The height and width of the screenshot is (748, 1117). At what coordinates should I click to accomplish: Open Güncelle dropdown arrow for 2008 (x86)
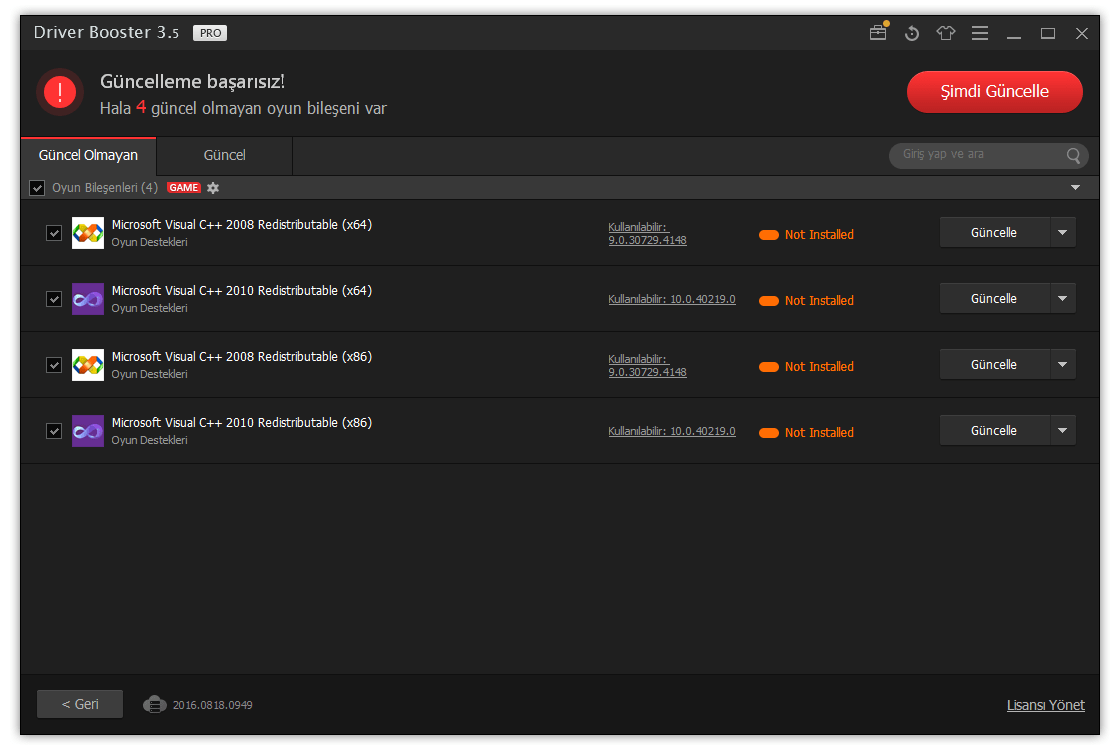coord(1063,364)
